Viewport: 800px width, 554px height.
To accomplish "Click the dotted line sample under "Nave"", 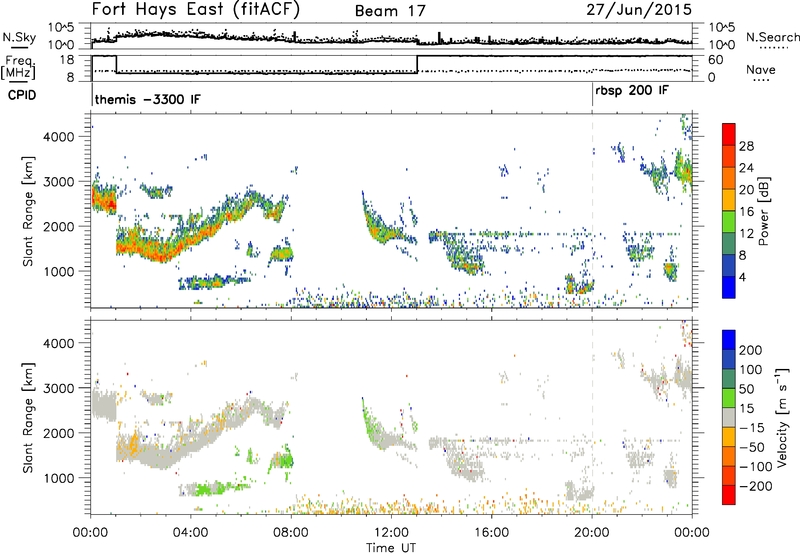I will [x=761, y=81].
